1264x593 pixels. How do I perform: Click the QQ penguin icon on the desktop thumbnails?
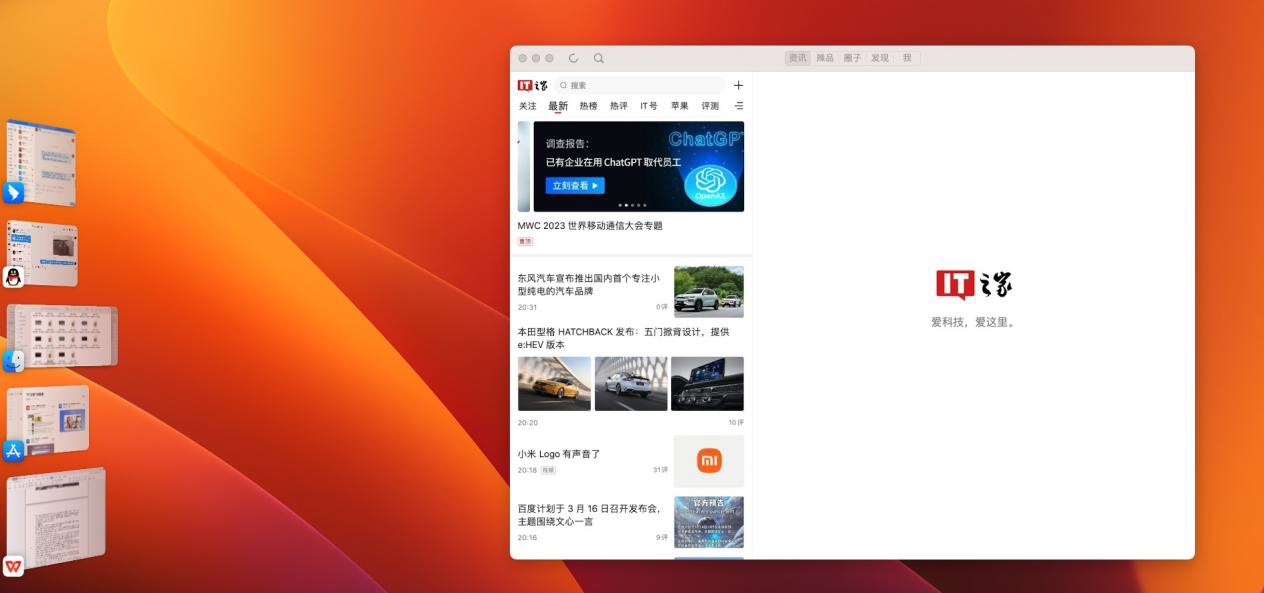point(11,277)
